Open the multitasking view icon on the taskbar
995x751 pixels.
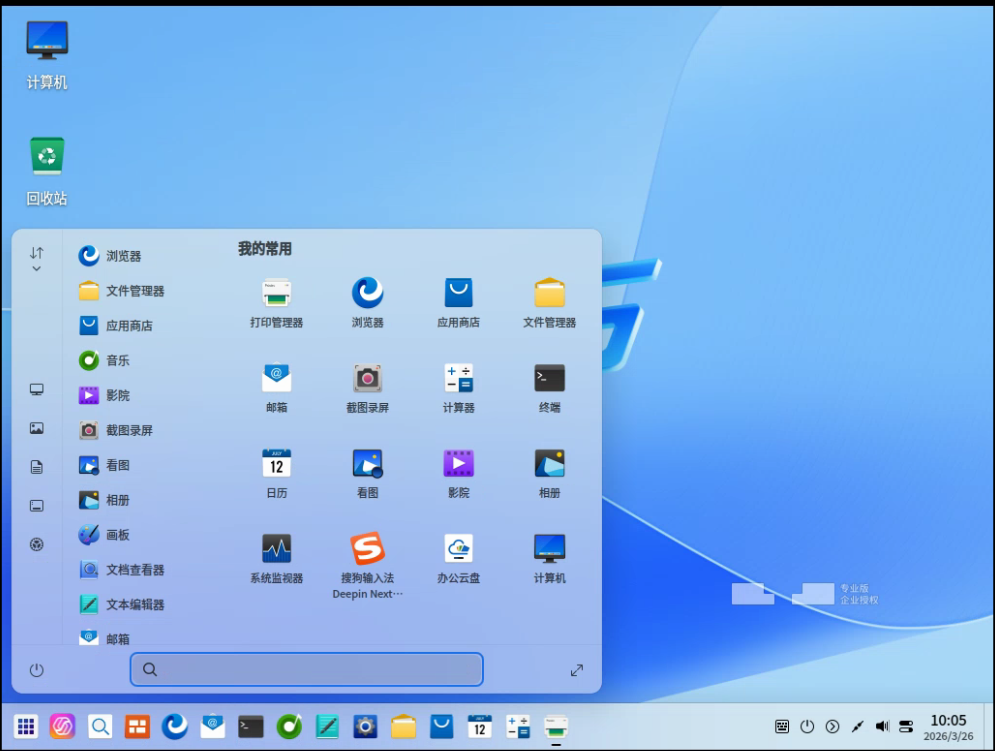click(137, 726)
